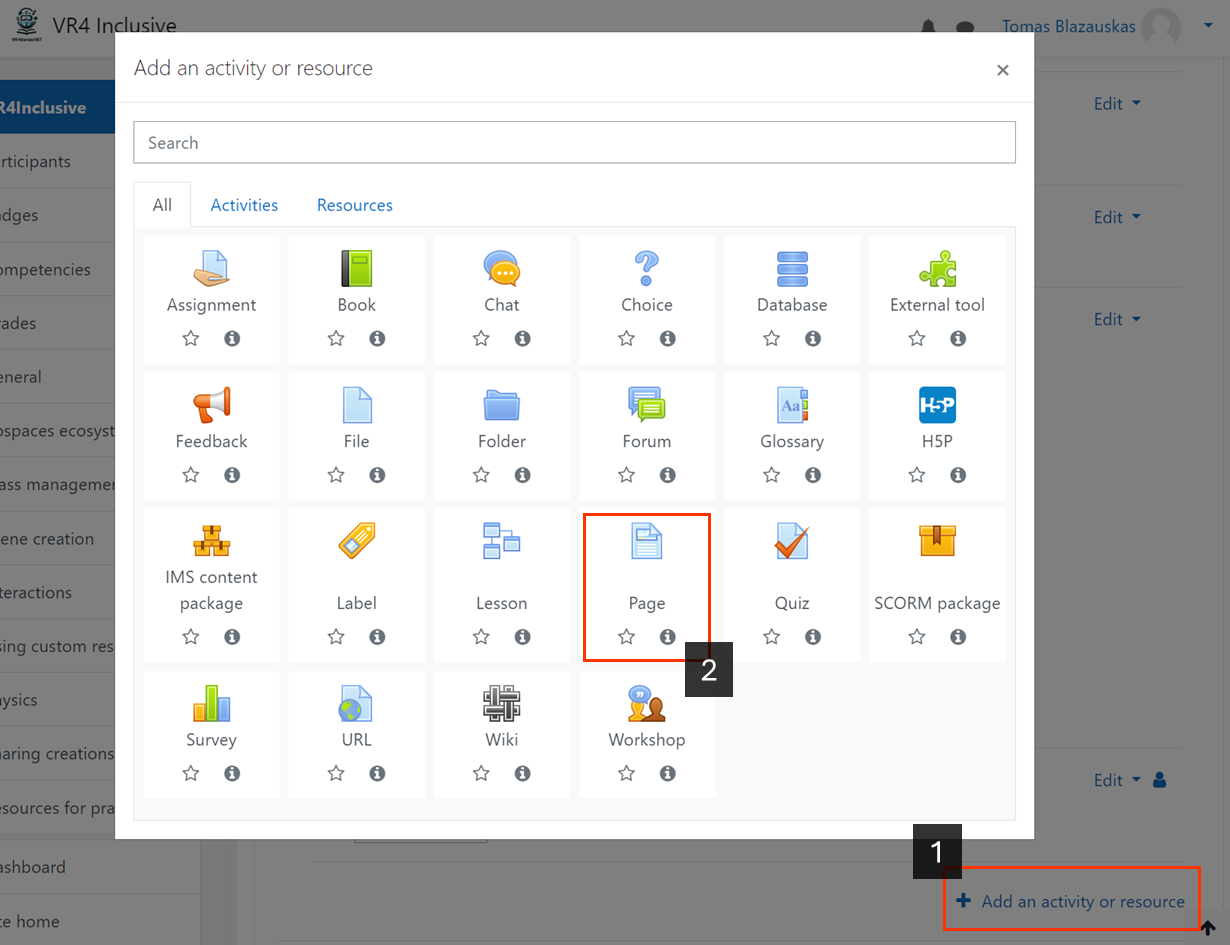Open the Forum activity option
This screenshot has height=945, width=1230.
(x=646, y=405)
